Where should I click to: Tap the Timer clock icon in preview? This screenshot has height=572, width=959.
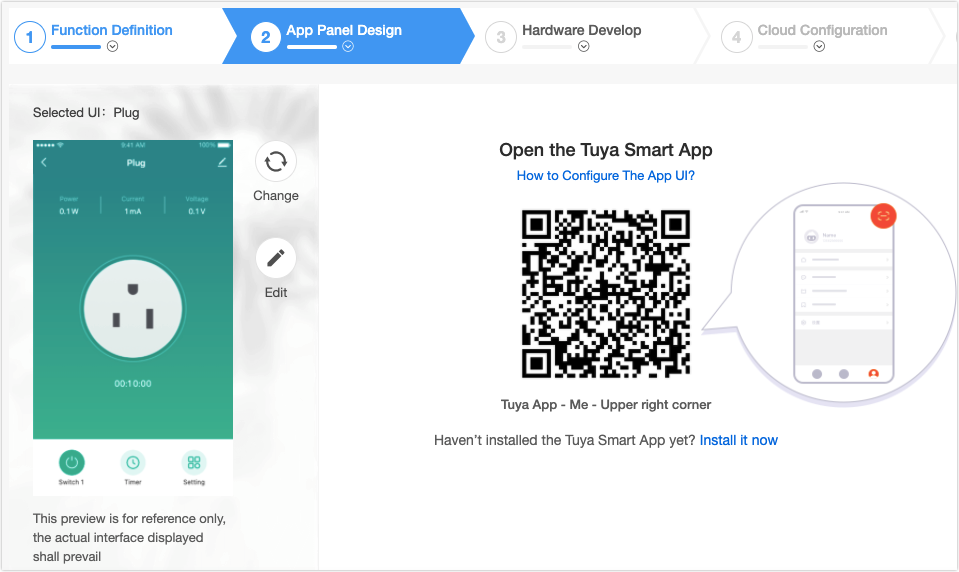pos(133,462)
